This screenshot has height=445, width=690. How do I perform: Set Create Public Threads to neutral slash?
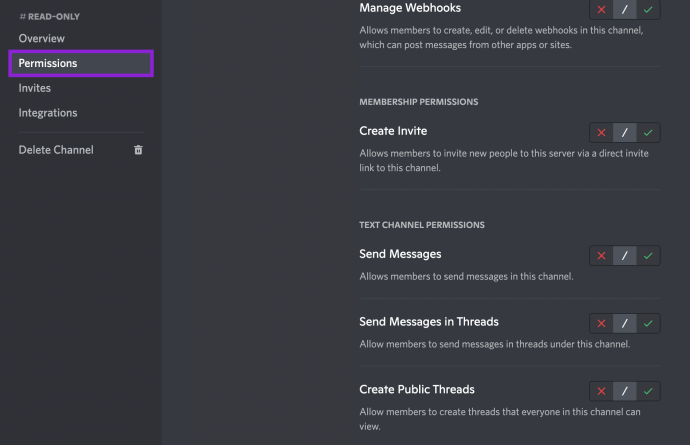click(624, 391)
